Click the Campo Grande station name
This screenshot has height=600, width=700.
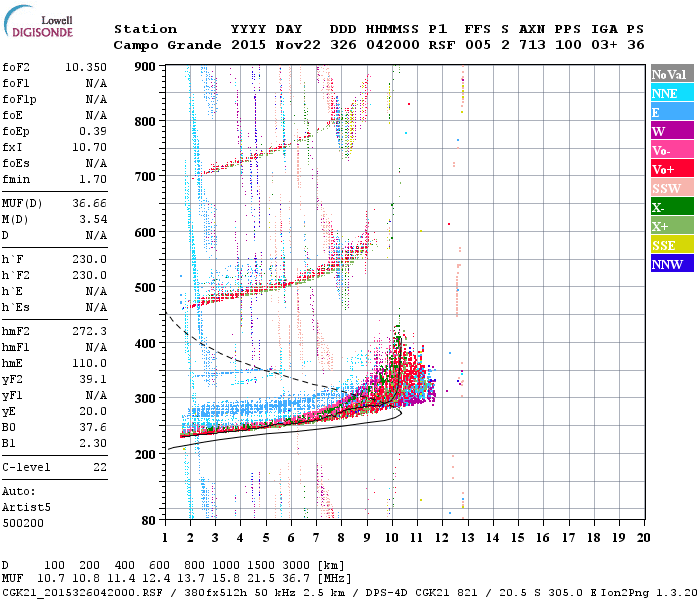tap(167, 45)
